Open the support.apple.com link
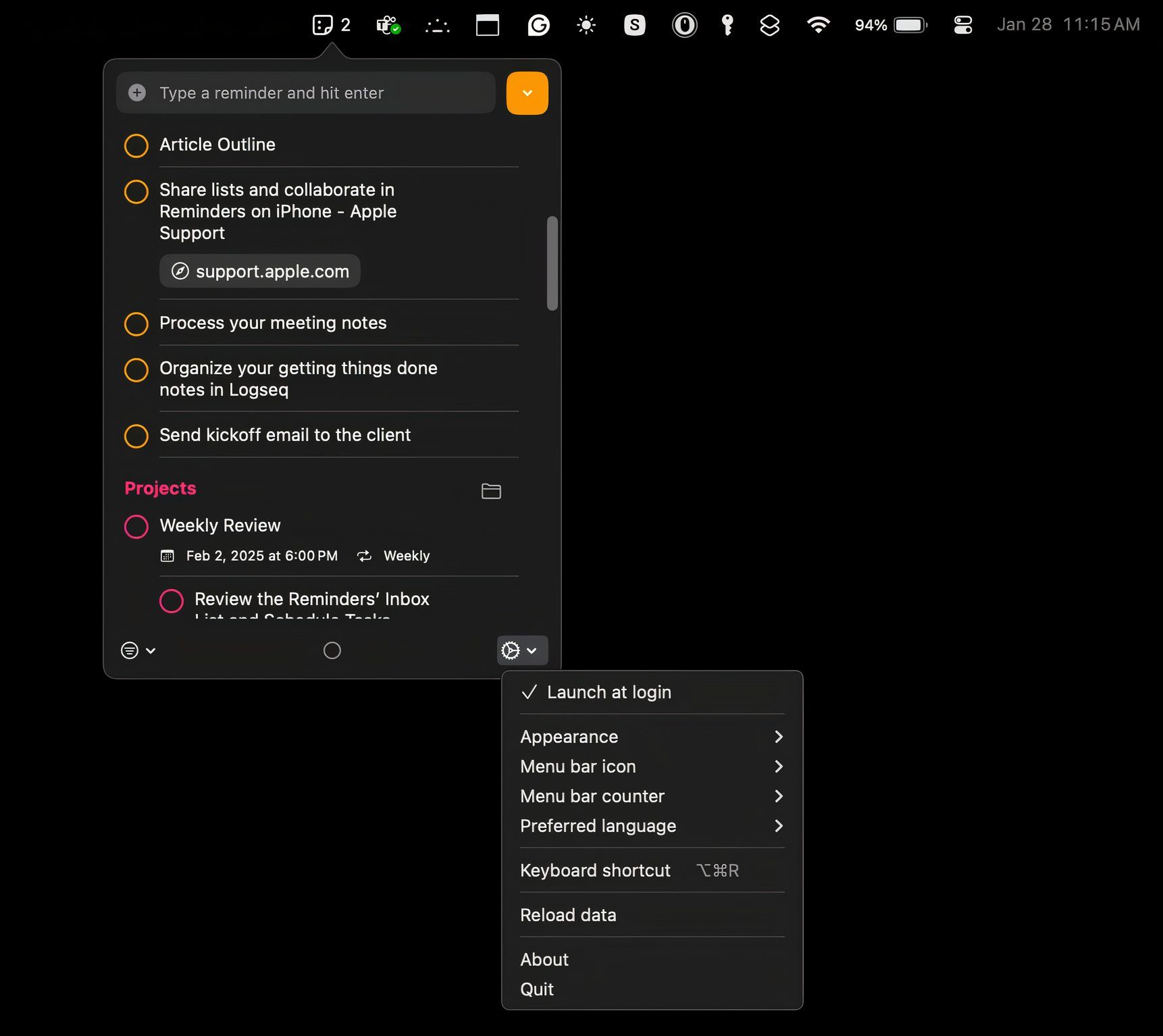 260,271
